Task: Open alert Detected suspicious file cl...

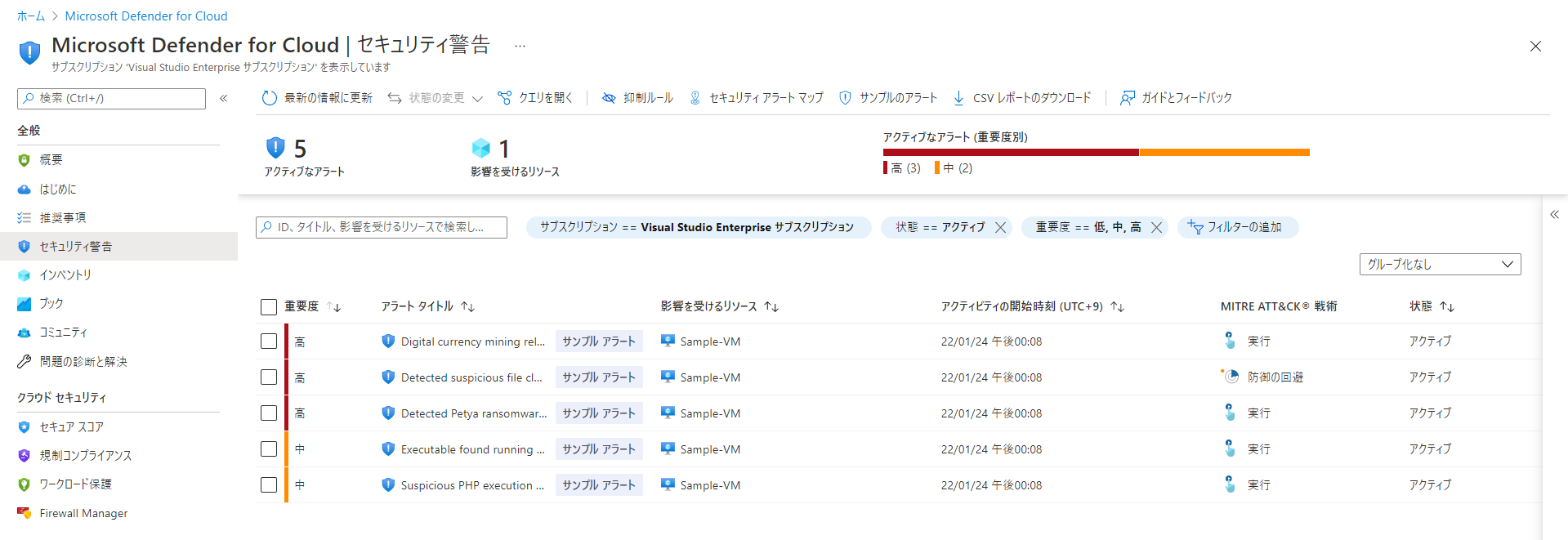Action: pos(471,377)
